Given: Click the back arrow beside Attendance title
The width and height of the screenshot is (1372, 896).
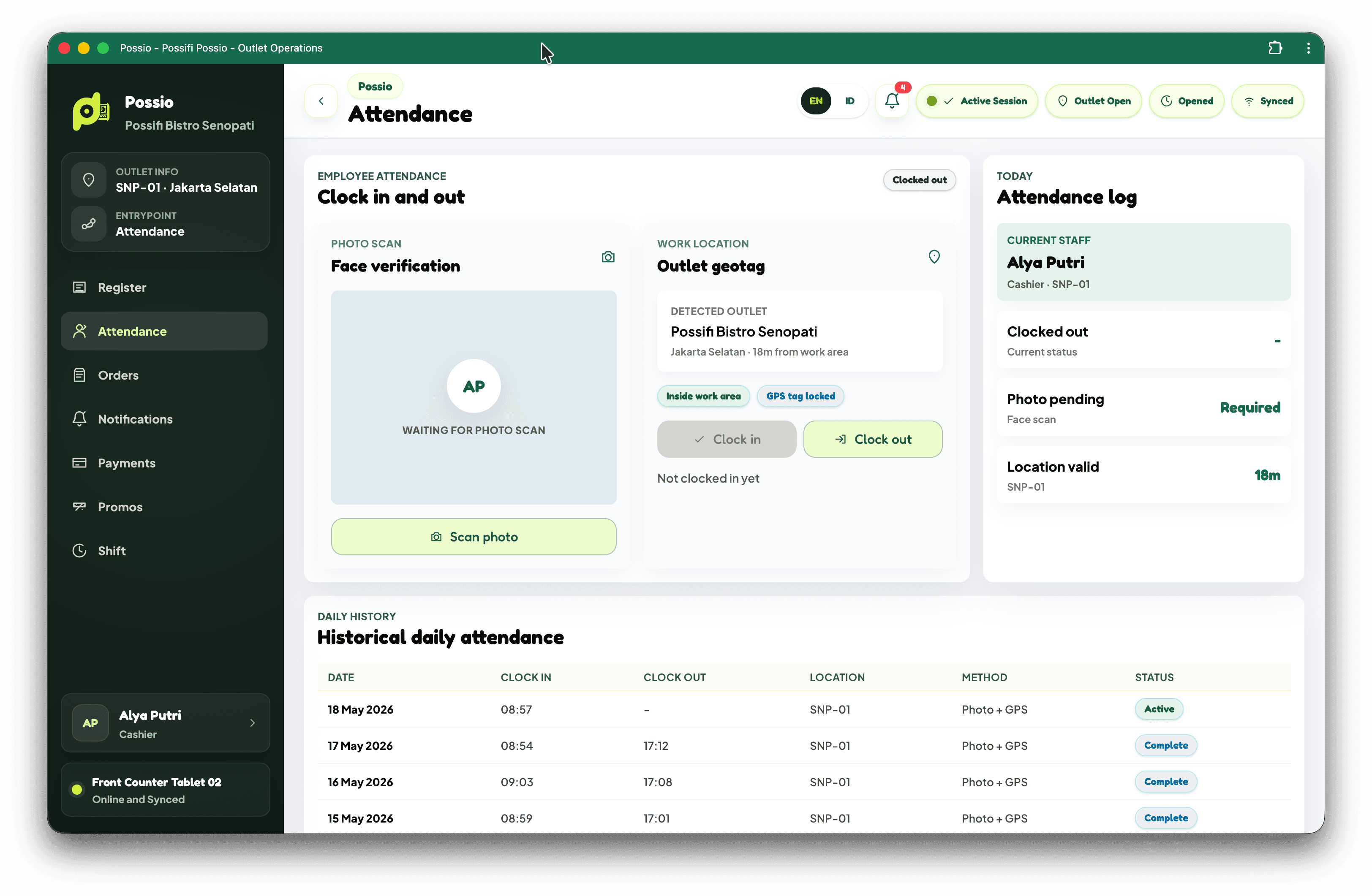Looking at the screenshot, I should [321, 101].
